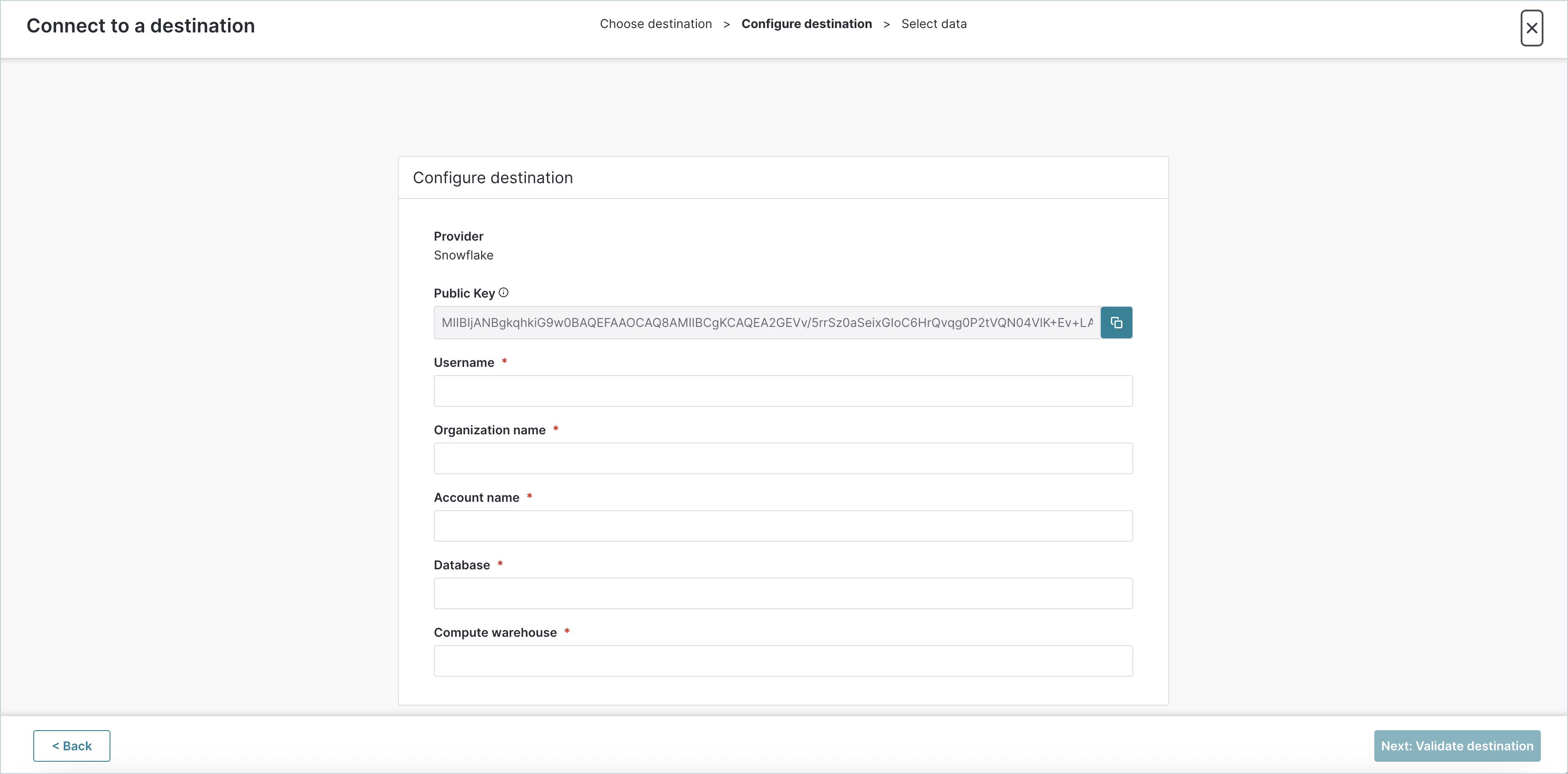Click the Select data breadcrumb step
This screenshot has height=774, width=1568.
pos(934,24)
